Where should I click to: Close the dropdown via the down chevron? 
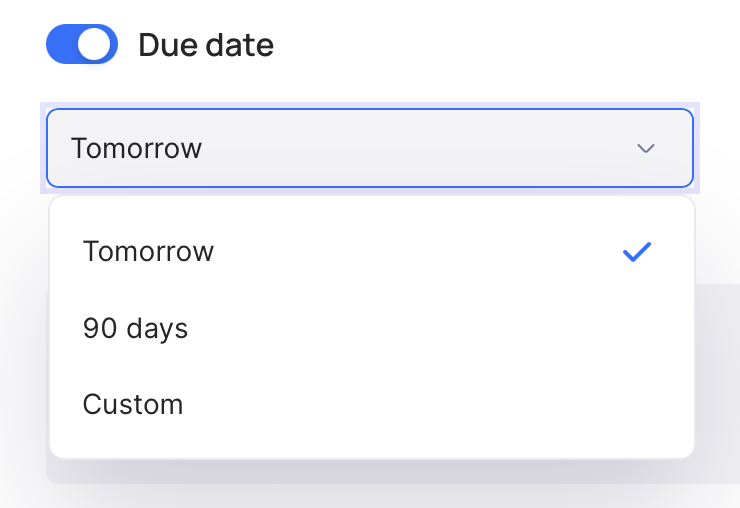(x=646, y=149)
